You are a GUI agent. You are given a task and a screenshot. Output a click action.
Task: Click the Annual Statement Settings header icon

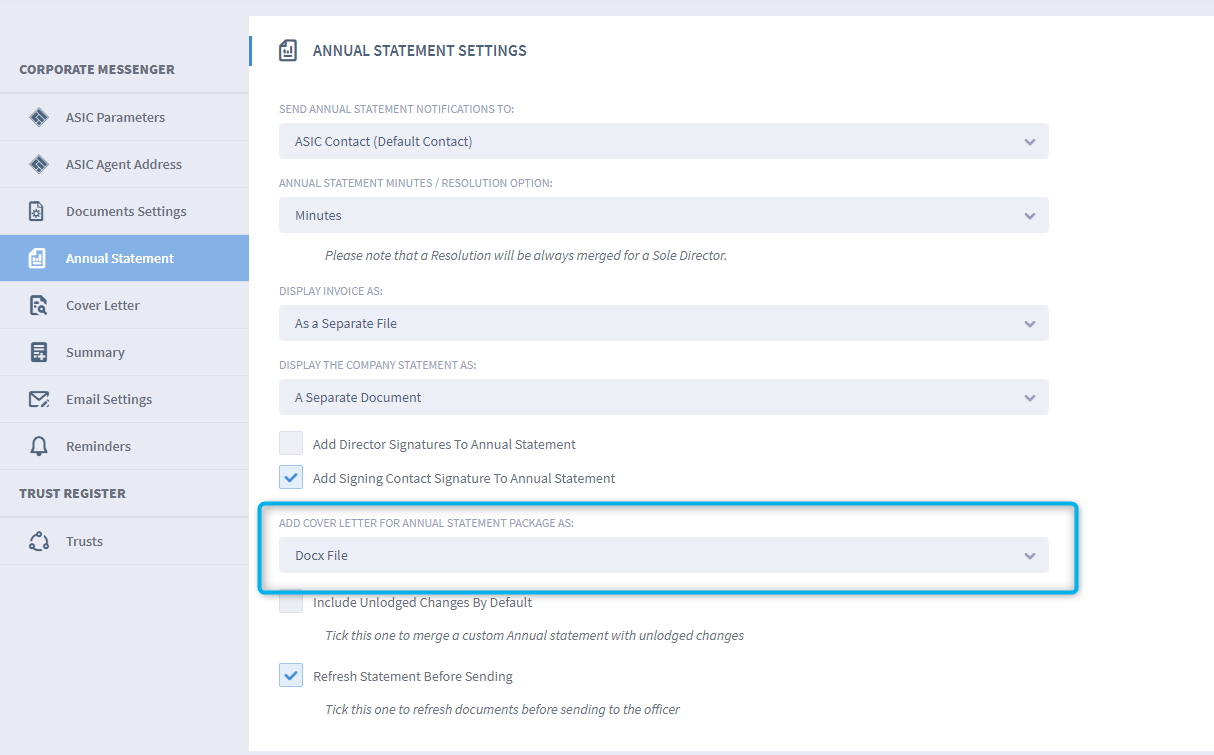[288, 50]
